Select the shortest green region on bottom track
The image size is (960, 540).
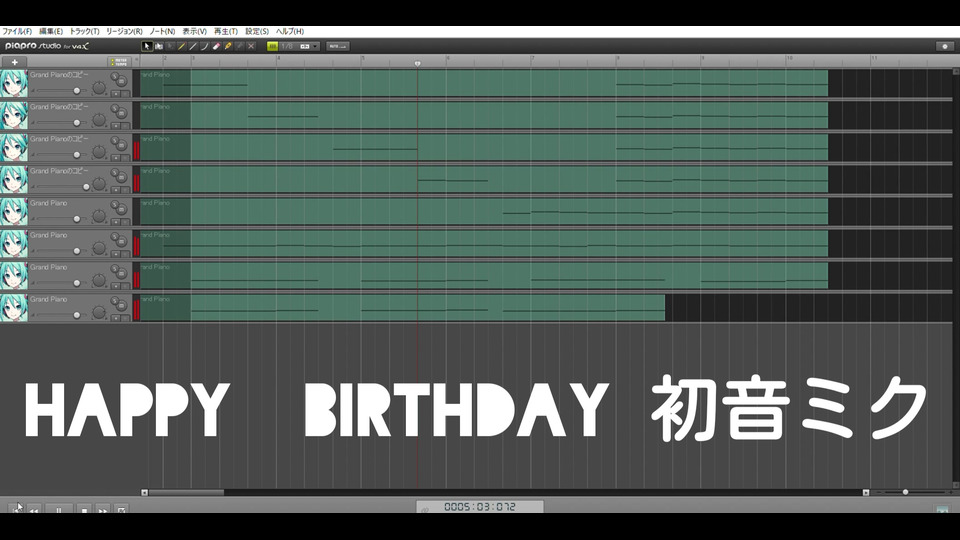(x=402, y=308)
